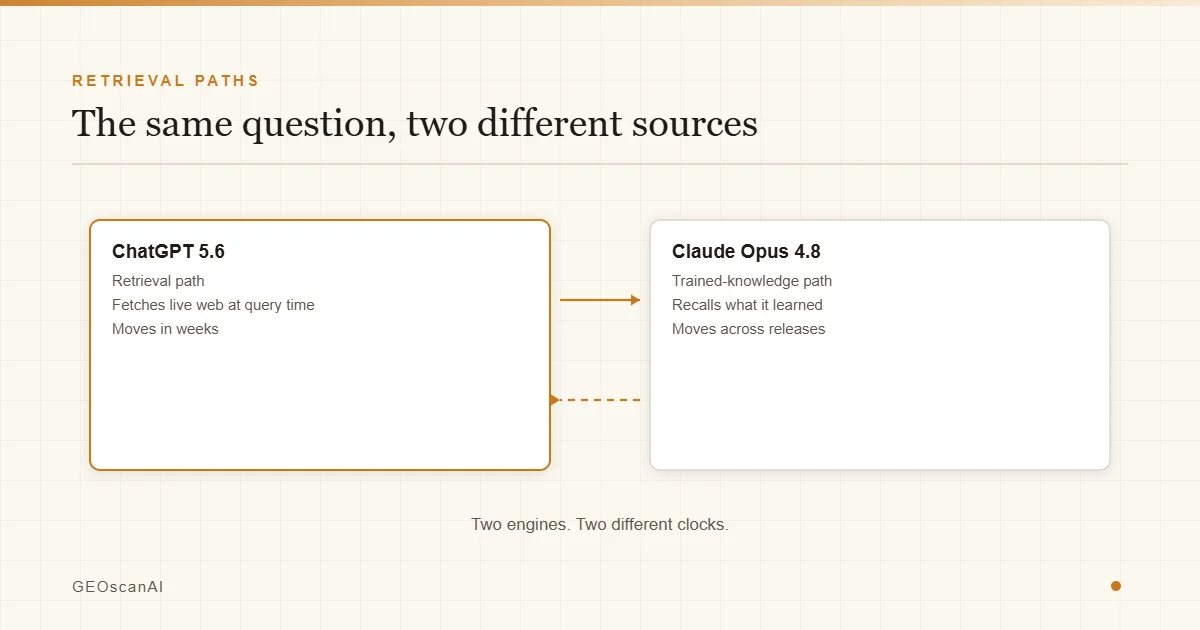The image size is (1200, 630).
Task: Click the orange progress bar at top
Action: [x=600, y=3]
